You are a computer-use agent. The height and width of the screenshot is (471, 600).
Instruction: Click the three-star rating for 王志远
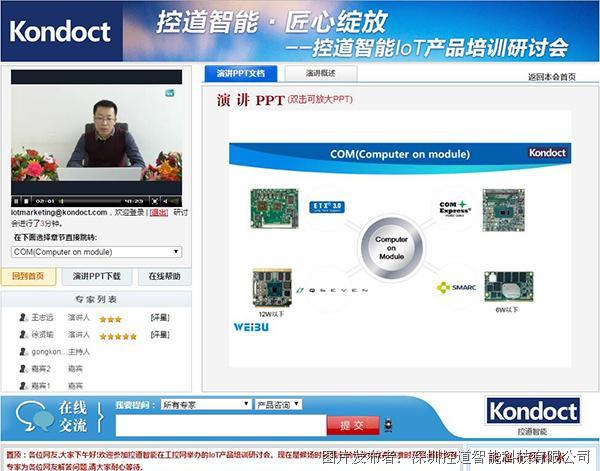110,319
